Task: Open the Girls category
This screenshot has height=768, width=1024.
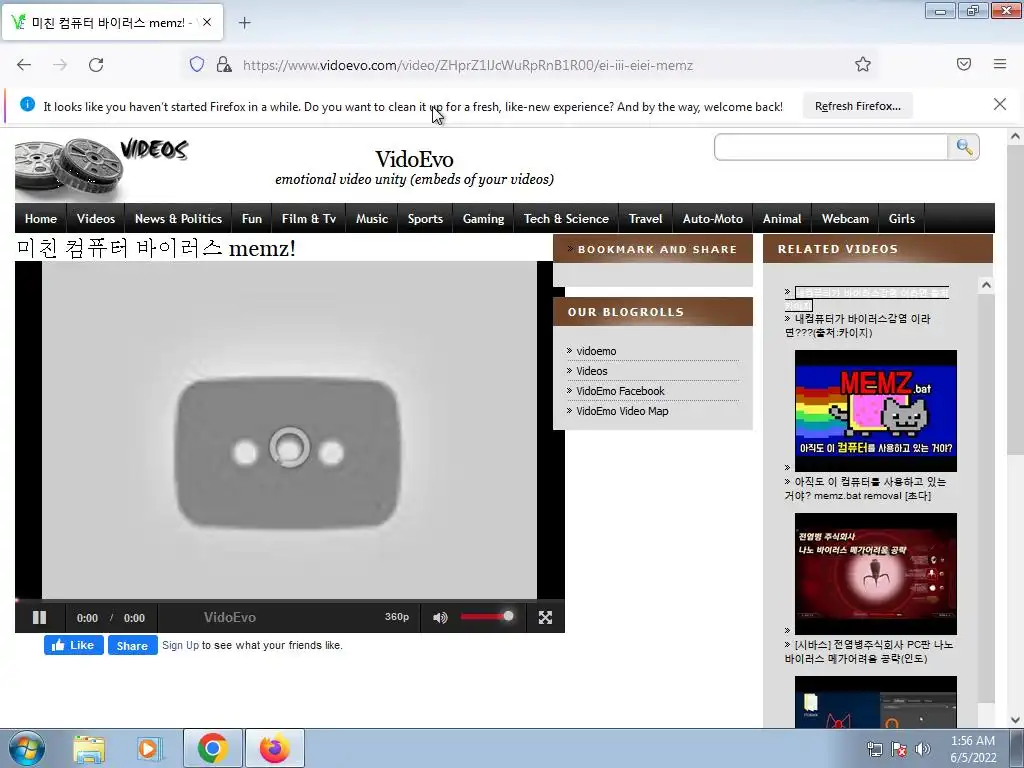Action: click(x=901, y=219)
